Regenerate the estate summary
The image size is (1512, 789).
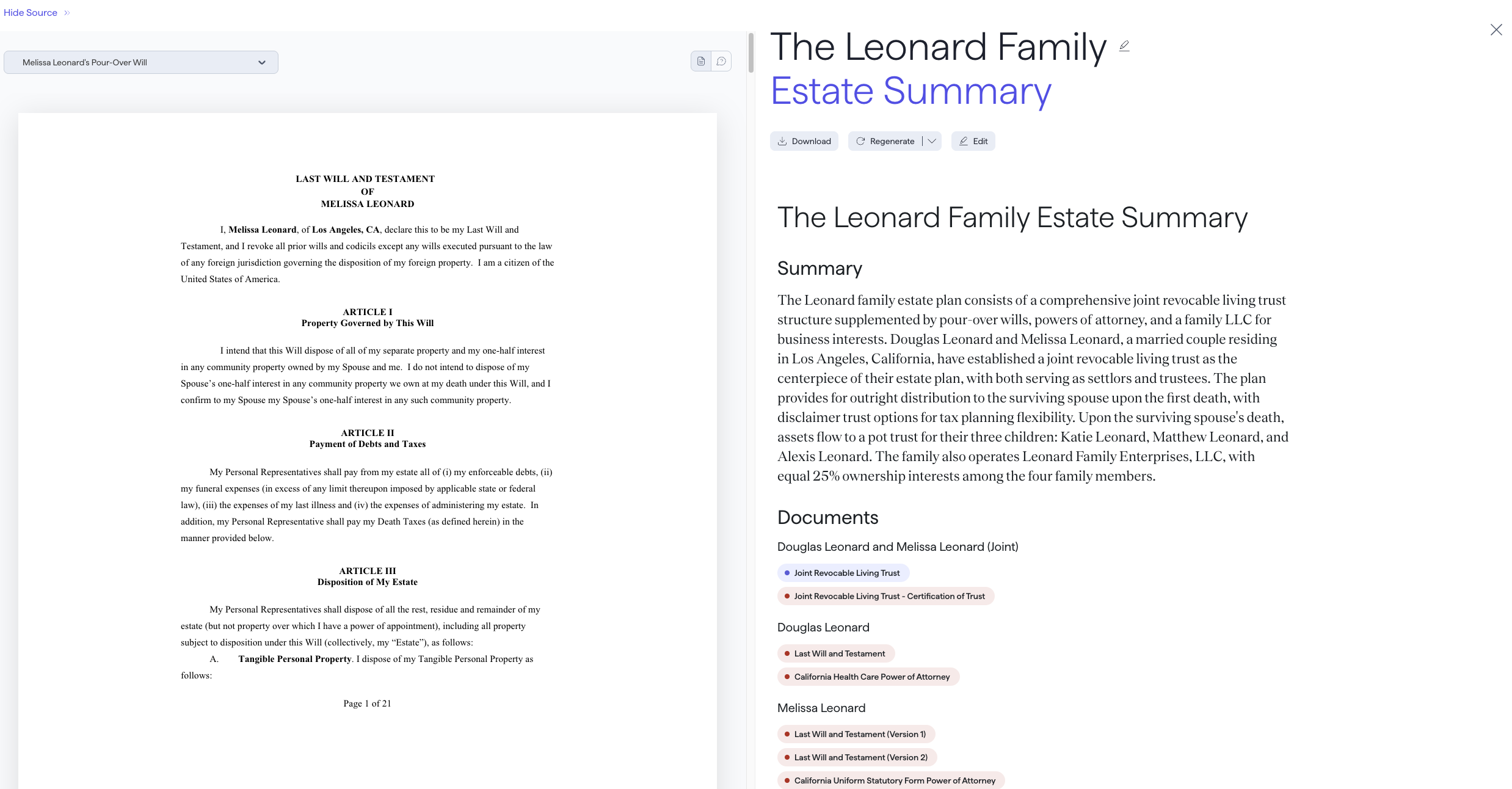click(885, 141)
